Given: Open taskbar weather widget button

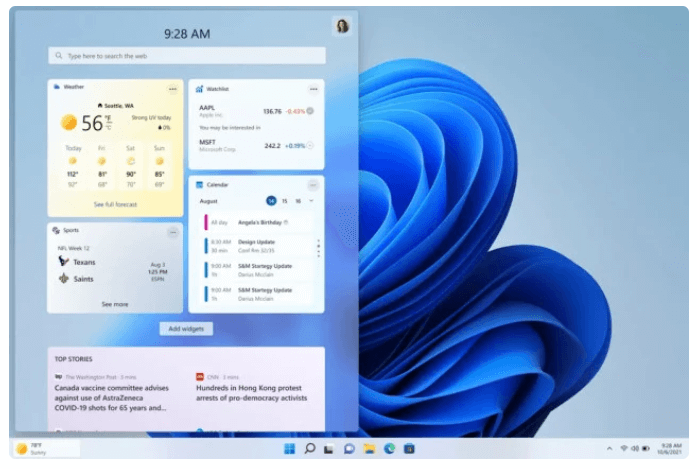Looking at the screenshot, I should tap(47, 449).
